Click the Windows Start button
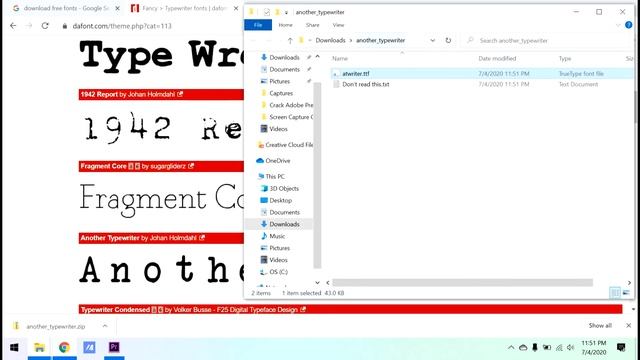640x360 pixels. coord(14,347)
